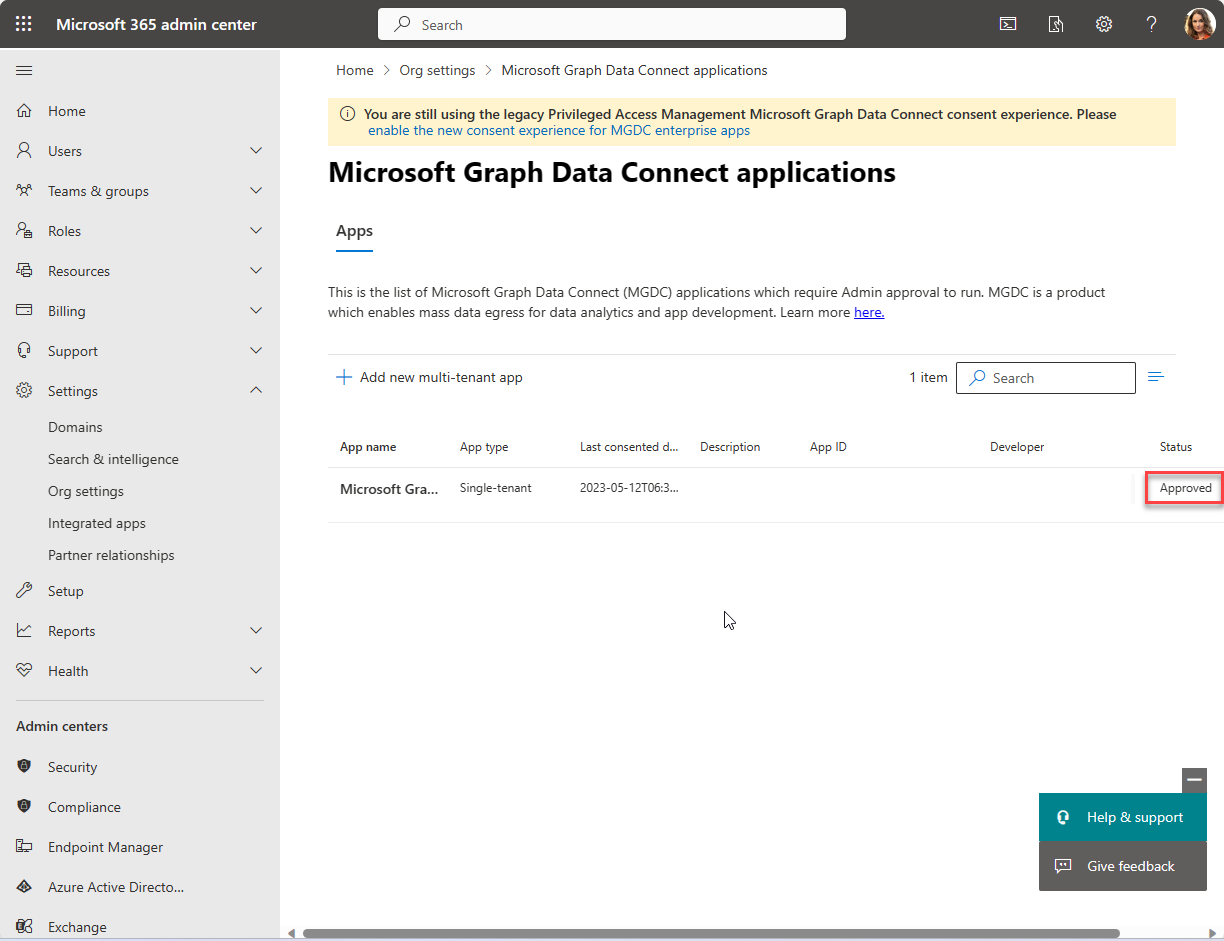Open the 'here' learn more link

(x=868, y=312)
